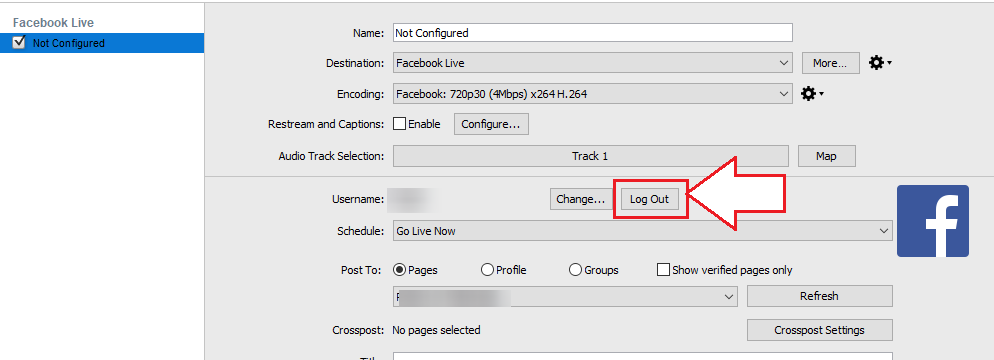This screenshot has height=360, width=994.
Task: Click the Change... username button
Action: [580, 199]
